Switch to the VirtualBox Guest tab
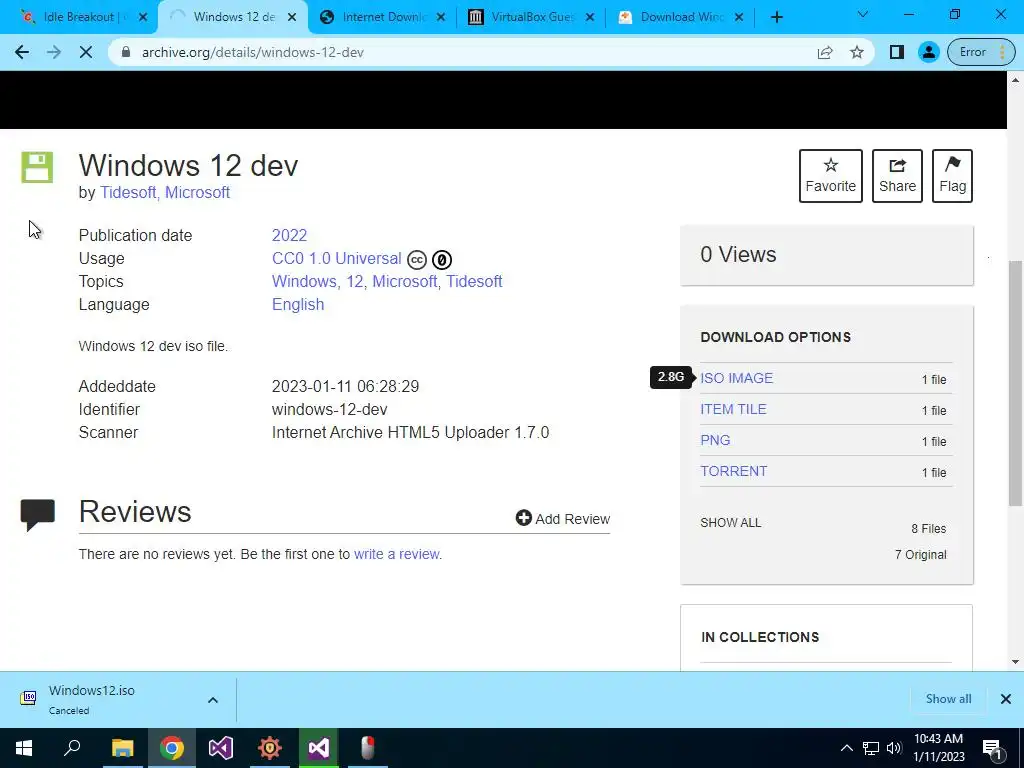 coord(531,17)
